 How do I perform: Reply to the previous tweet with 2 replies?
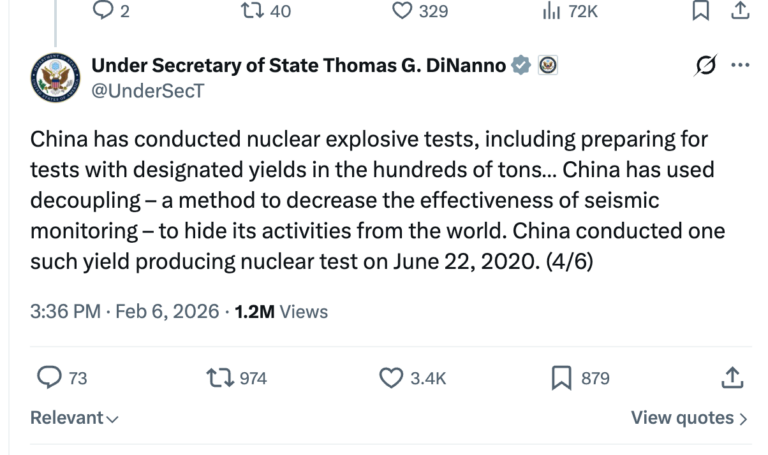(x=104, y=11)
